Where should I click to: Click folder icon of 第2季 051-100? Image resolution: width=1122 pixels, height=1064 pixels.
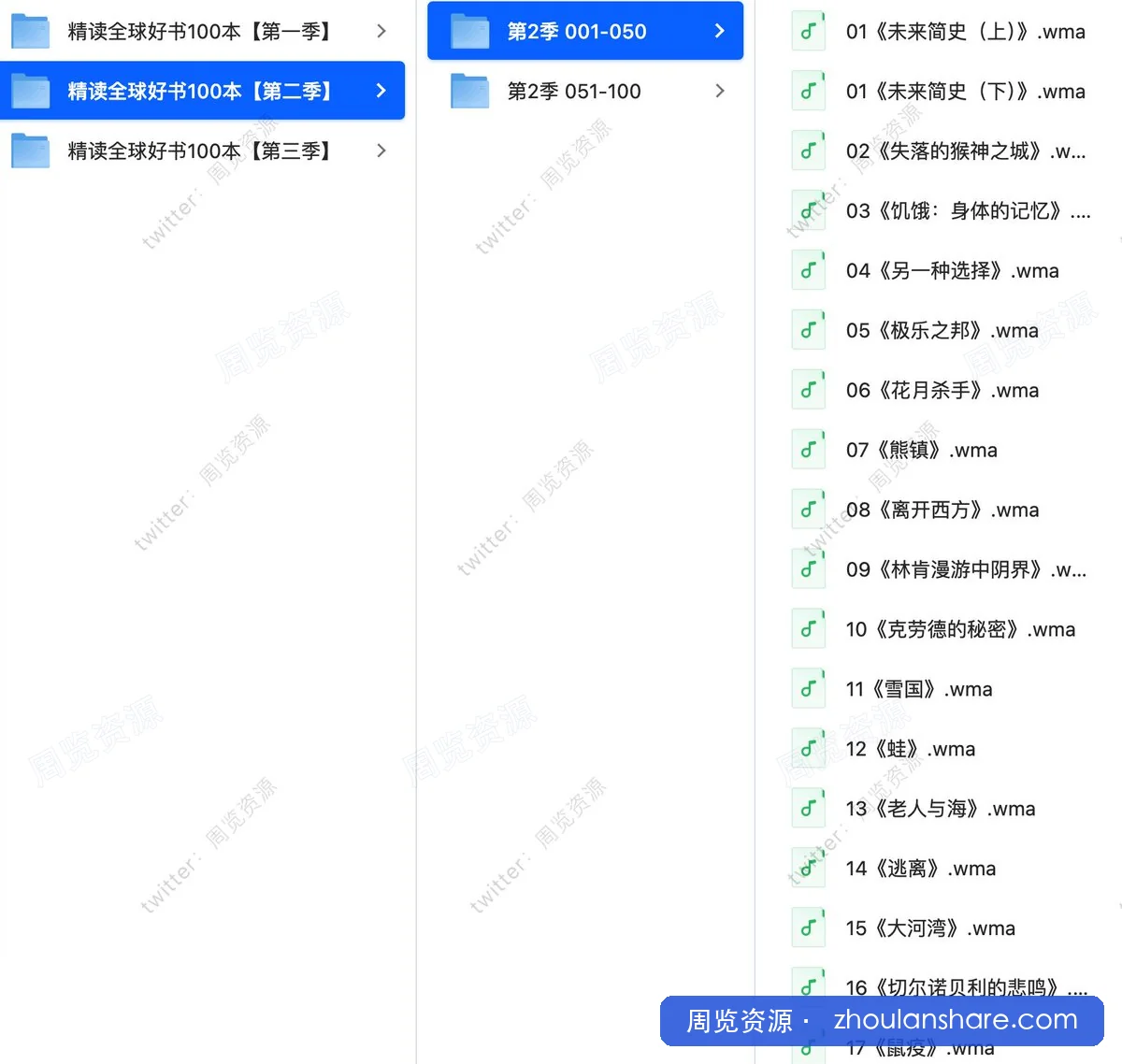tap(469, 91)
